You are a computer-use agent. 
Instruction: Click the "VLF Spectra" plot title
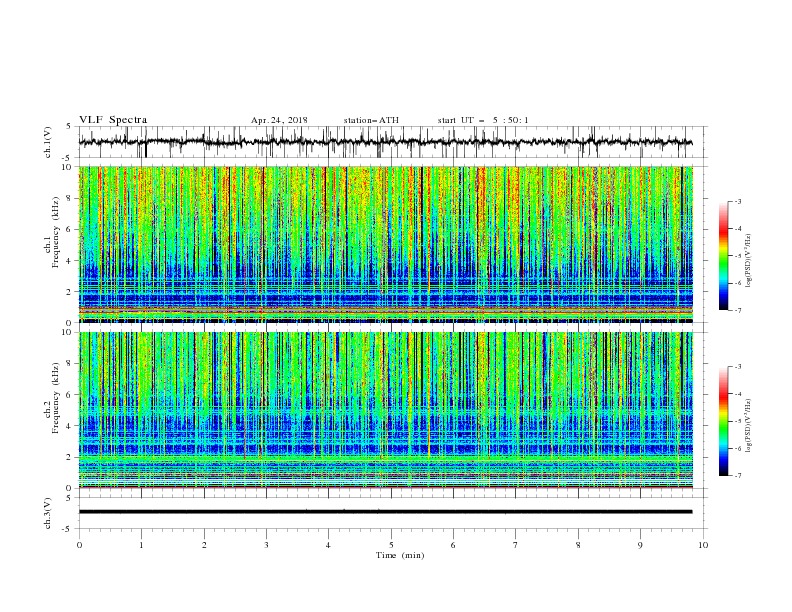click(113, 120)
